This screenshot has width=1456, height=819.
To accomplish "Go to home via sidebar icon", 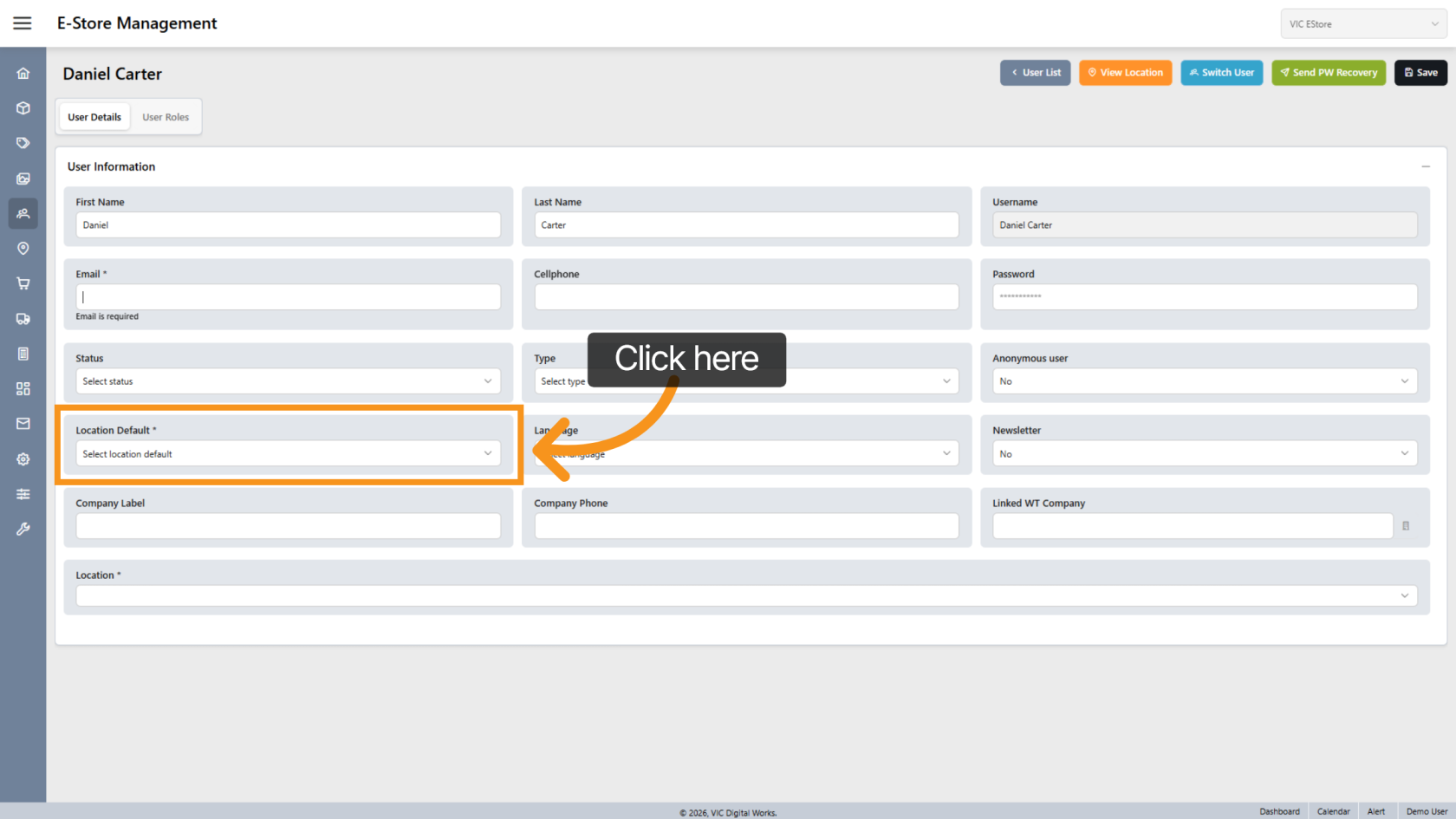I will click(x=23, y=74).
